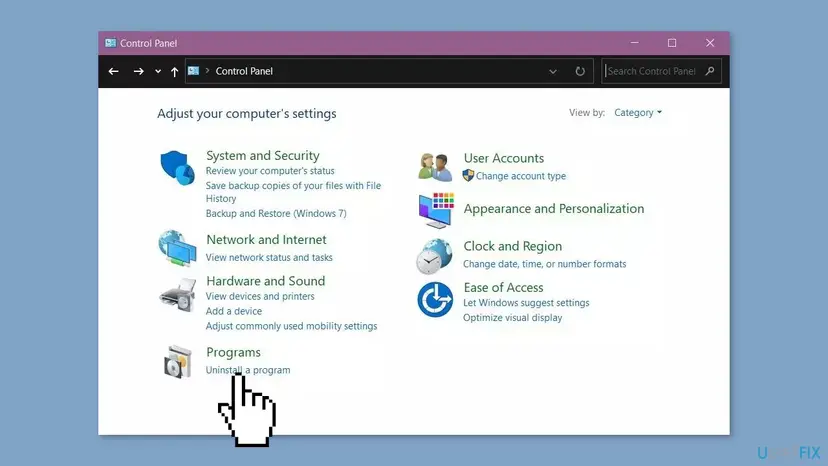
Task: Open Appearance and Personalization heading link
Action: pyautogui.click(x=553, y=209)
